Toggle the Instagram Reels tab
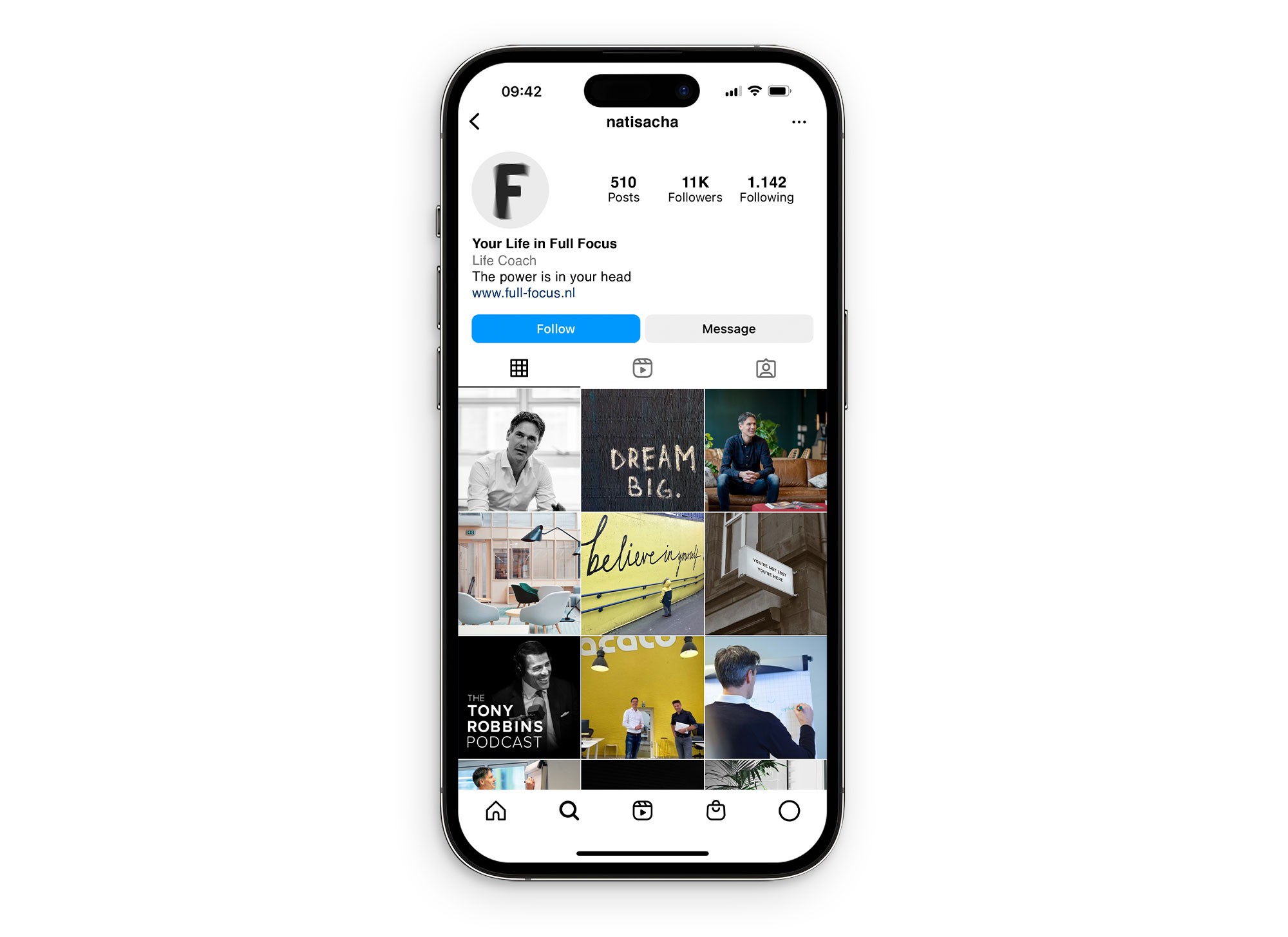The height and width of the screenshot is (937, 1288). pyautogui.click(x=644, y=367)
